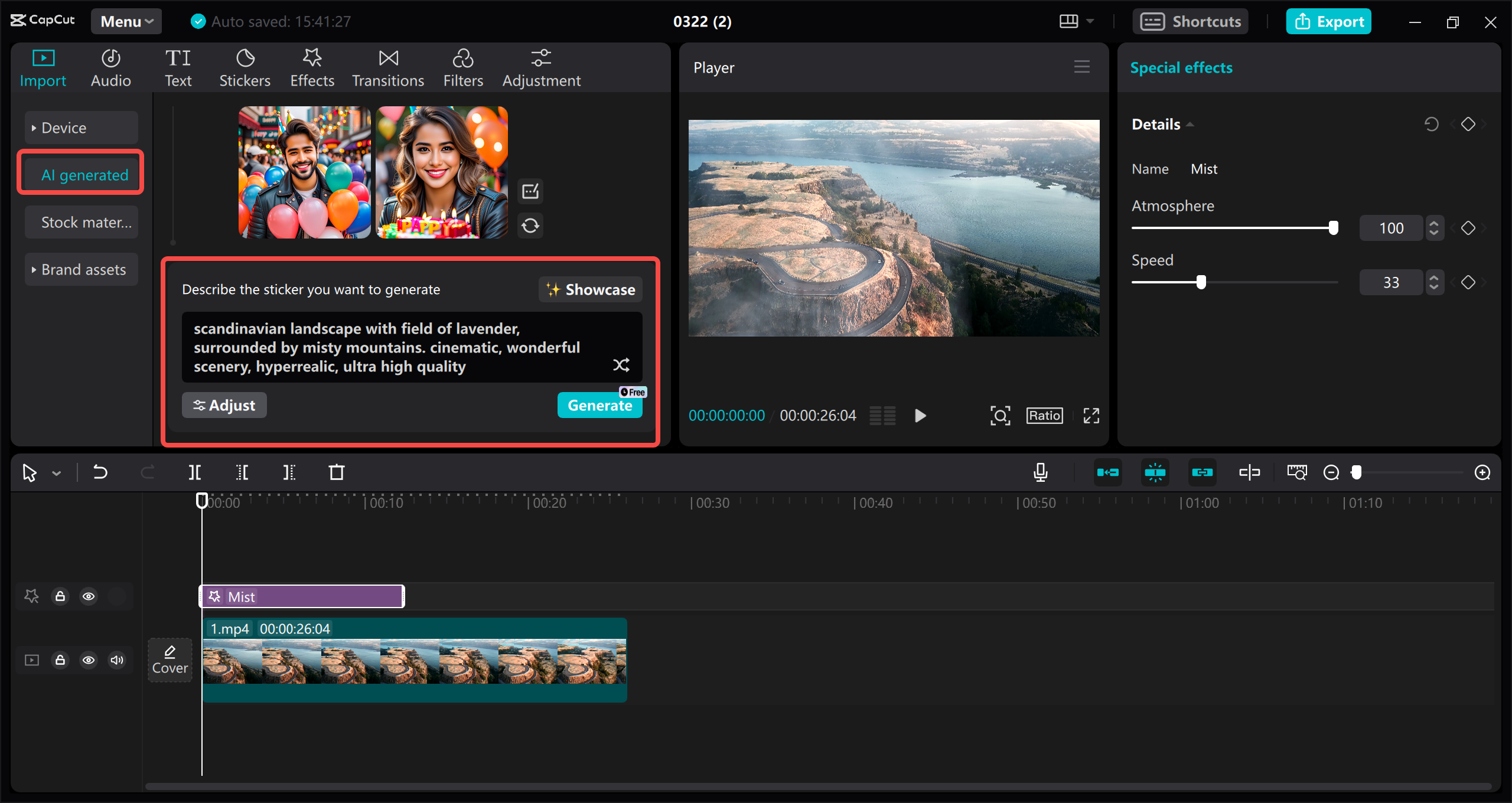The height and width of the screenshot is (803, 1512).
Task: Open the select tool dropdown arrow
Action: point(56,472)
